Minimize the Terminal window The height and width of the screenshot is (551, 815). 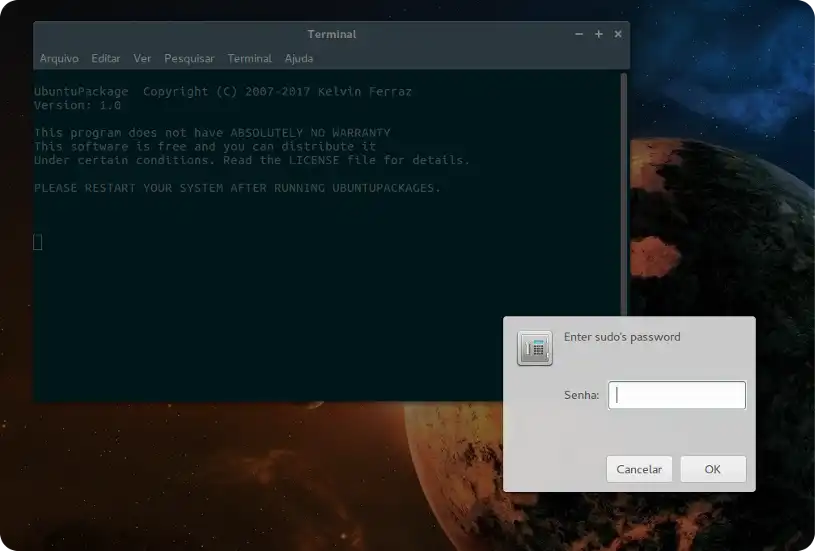[579, 34]
